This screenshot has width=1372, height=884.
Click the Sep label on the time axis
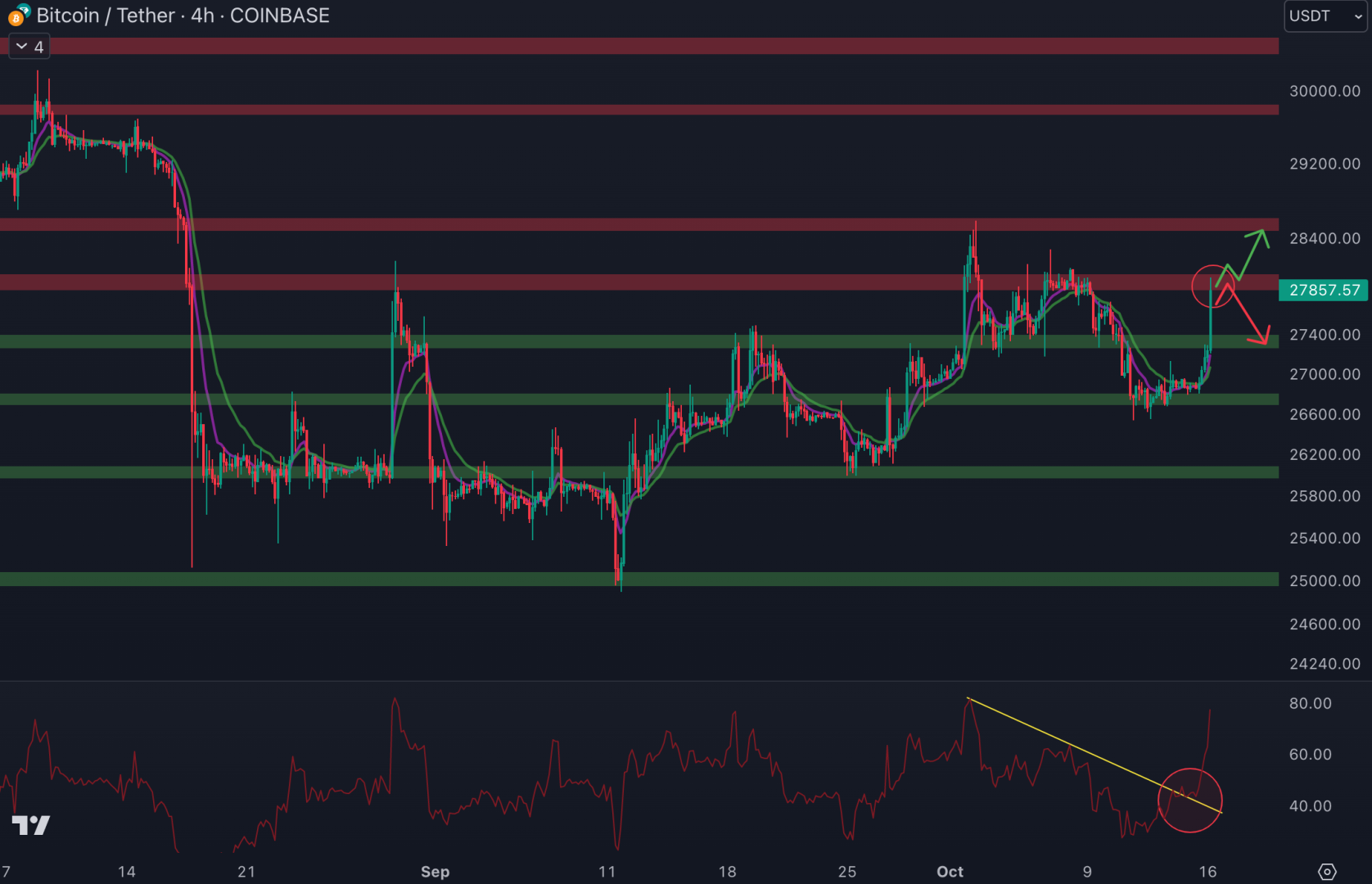[435, 872]
